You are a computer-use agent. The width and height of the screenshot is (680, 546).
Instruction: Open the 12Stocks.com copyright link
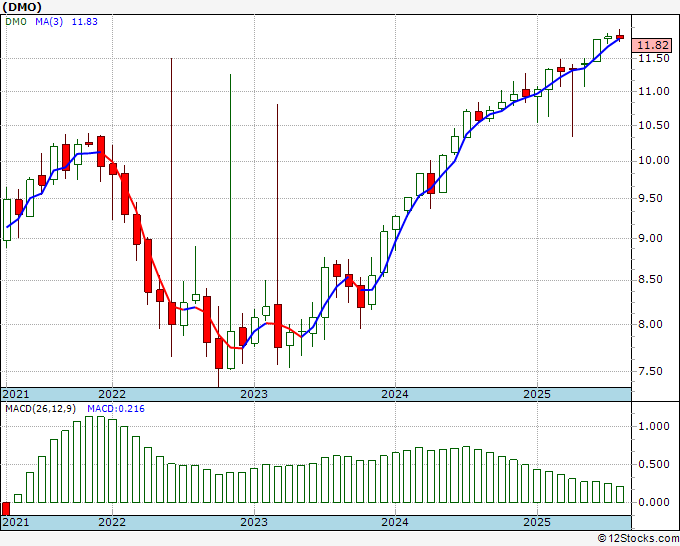tap(638, 539)
